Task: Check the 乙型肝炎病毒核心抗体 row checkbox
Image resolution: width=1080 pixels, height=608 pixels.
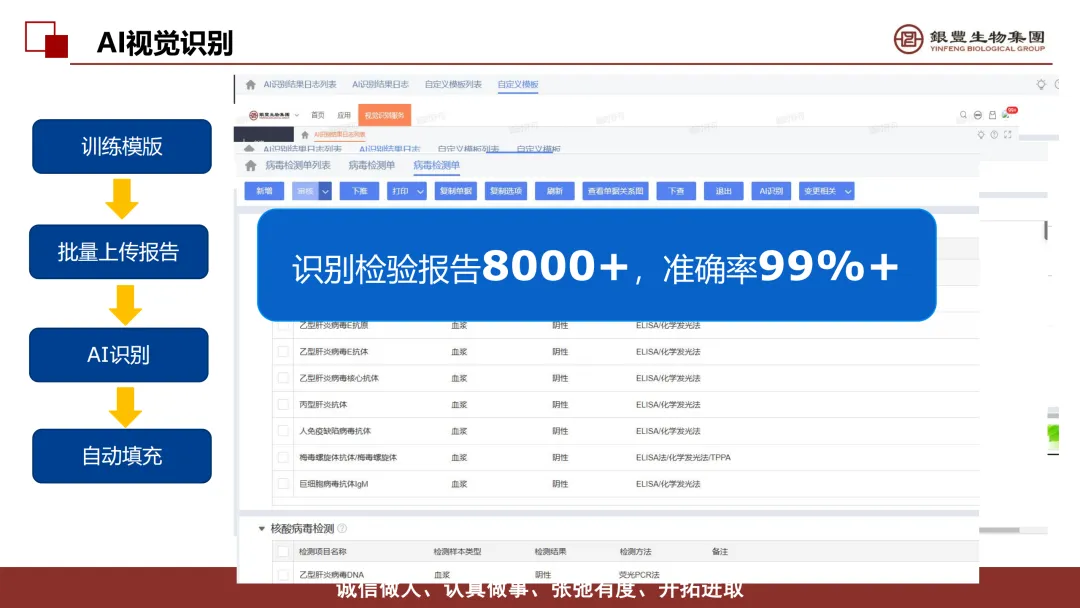Action: click(x=283, y=378)
